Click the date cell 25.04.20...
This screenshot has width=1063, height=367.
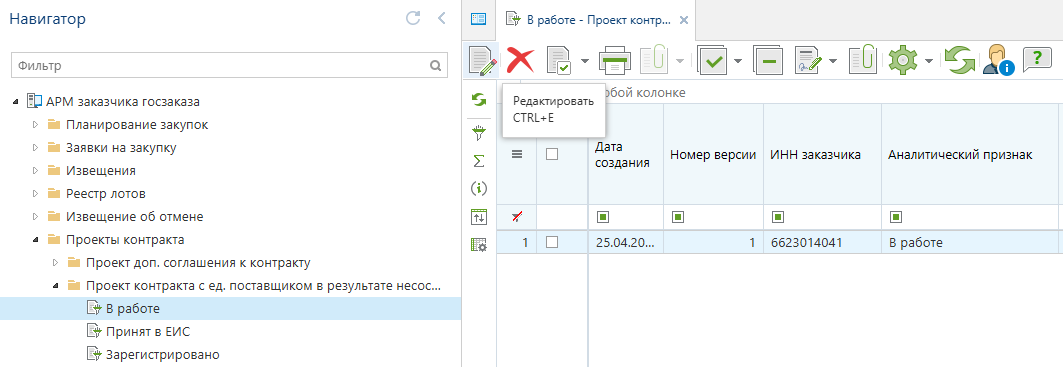(625, 242)
